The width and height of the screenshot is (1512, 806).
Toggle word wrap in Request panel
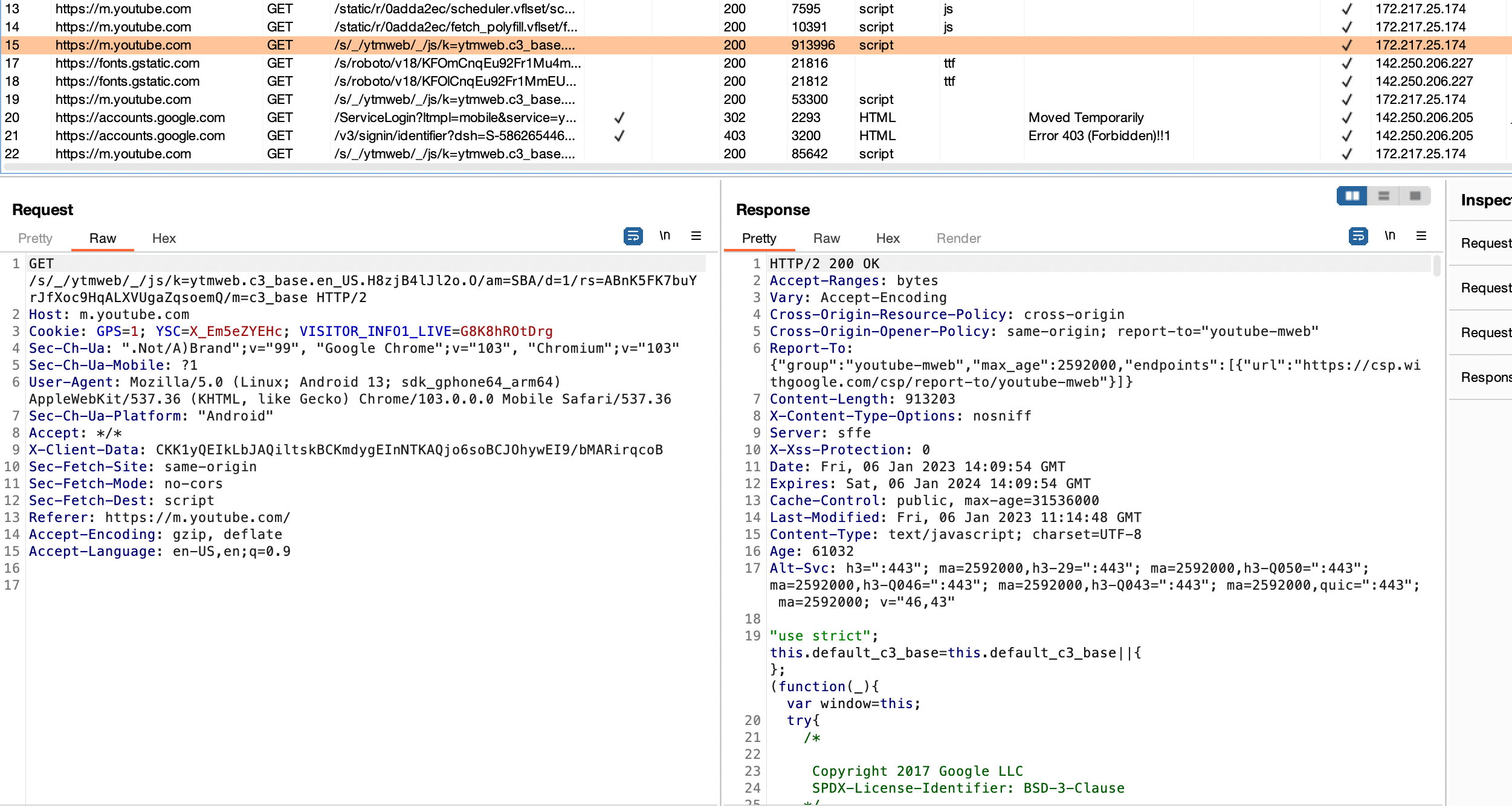coord(633,236)
